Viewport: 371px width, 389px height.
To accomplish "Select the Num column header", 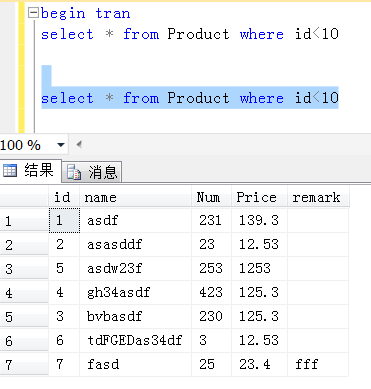I will [x=211, y=197].
